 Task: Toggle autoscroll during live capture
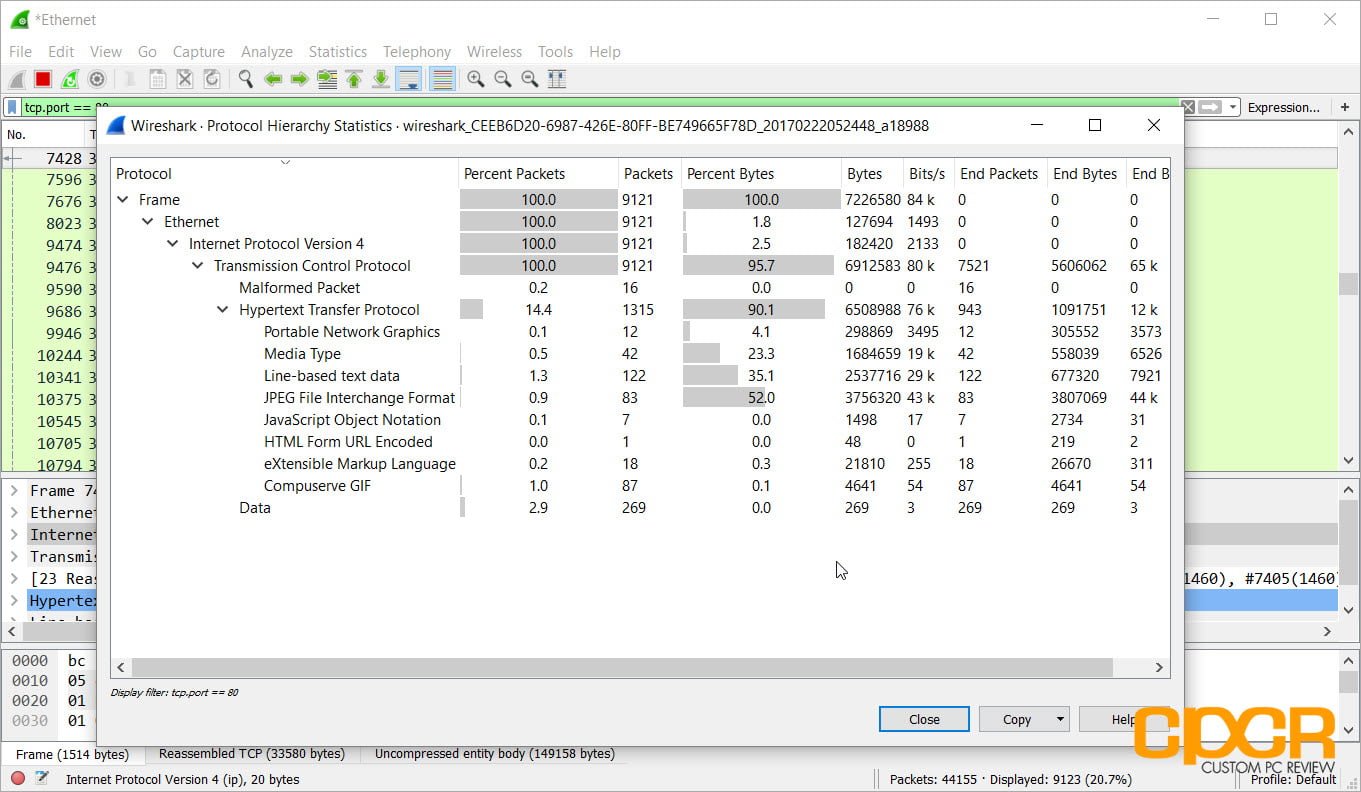pos(408,79)
